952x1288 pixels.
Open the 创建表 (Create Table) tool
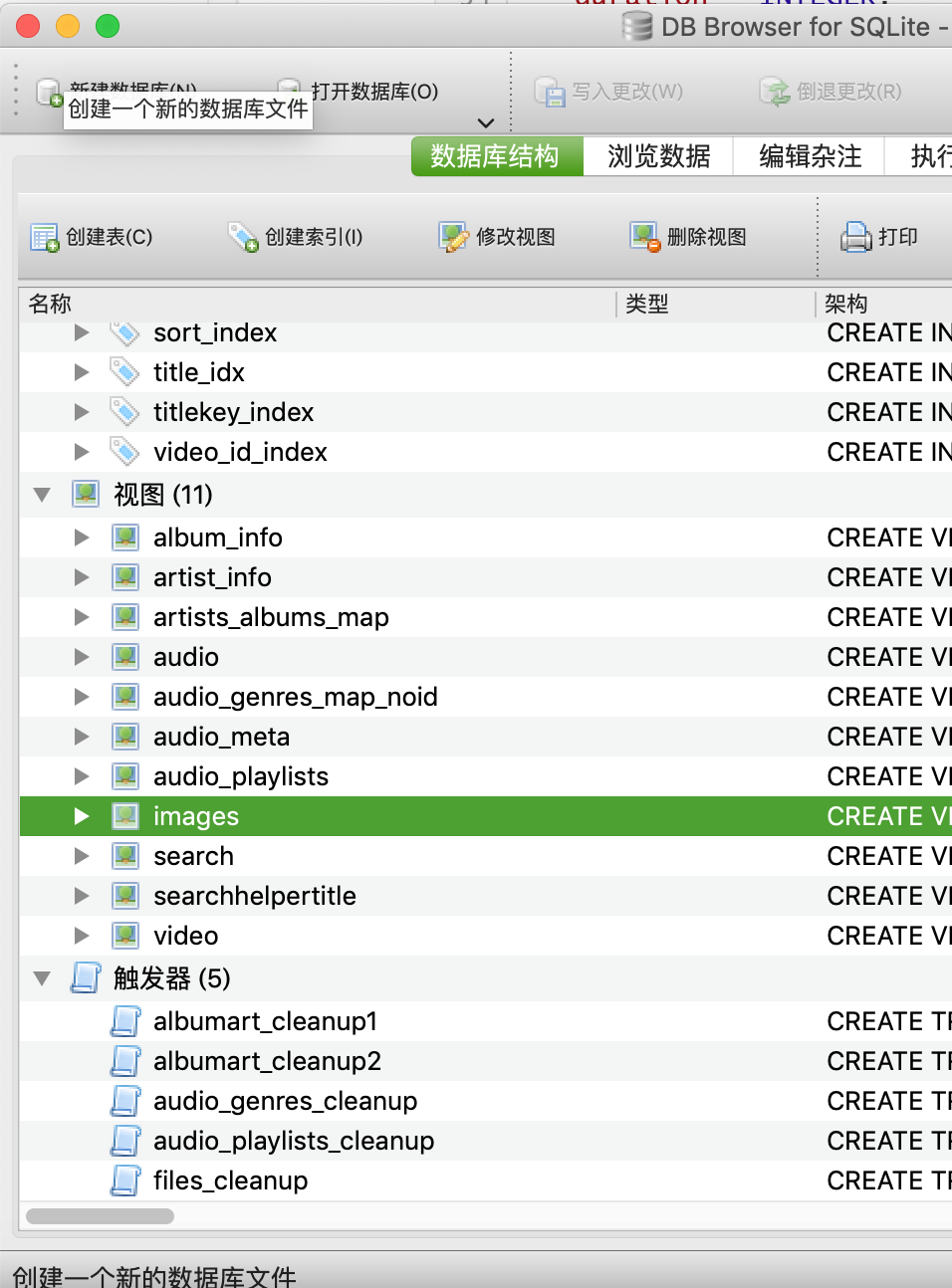tap(44, 237)
